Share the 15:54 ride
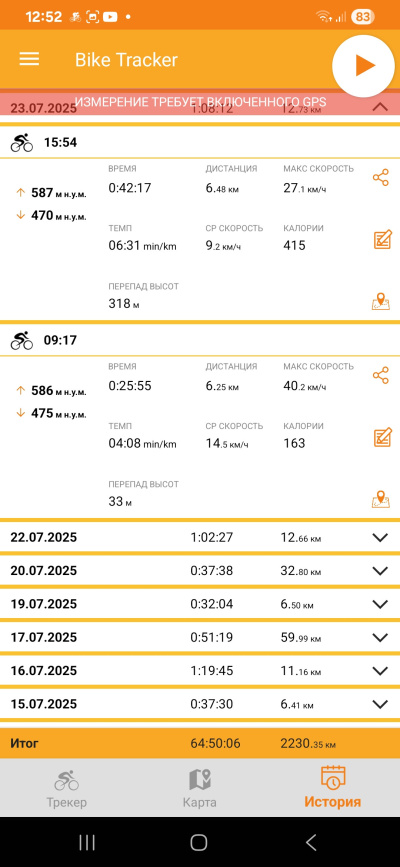This screenshot has width=400, height=867. pyautogui.click(x=381, y=178)
